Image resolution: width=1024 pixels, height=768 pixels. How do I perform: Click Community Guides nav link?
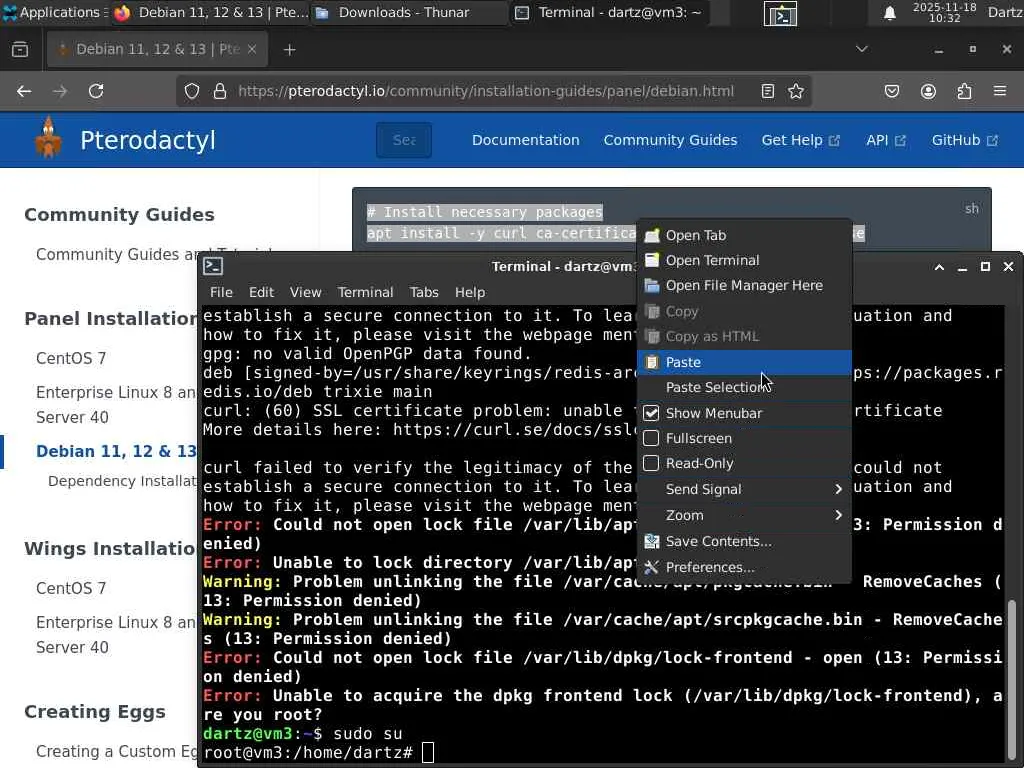coord(670,140)
